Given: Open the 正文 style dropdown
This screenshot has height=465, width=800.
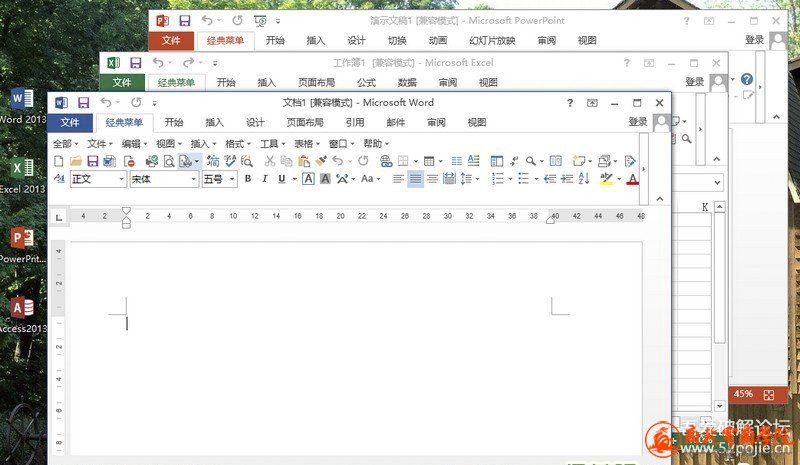Looking at the screenshot, I should click(x=121, y=179).
